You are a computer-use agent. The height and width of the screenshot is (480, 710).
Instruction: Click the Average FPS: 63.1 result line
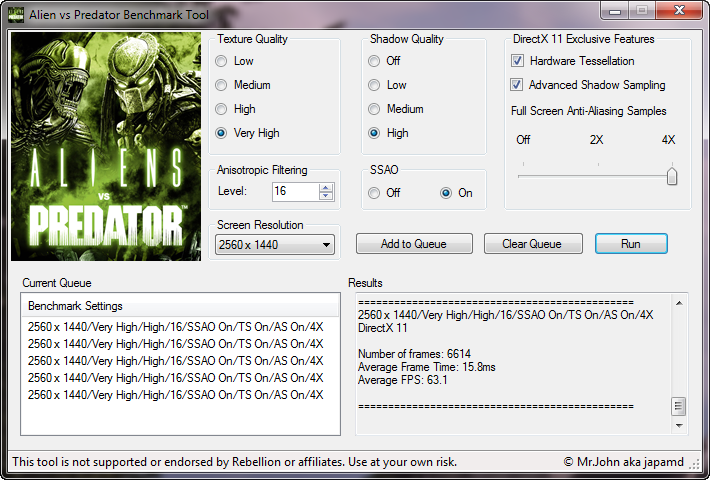point(403,380)
